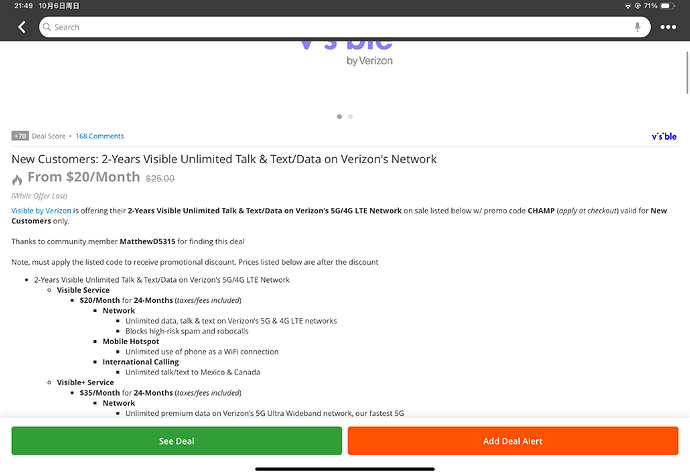Open the 168 Comments link
This screenshot has width=690, height=475.
click(99, 136)
